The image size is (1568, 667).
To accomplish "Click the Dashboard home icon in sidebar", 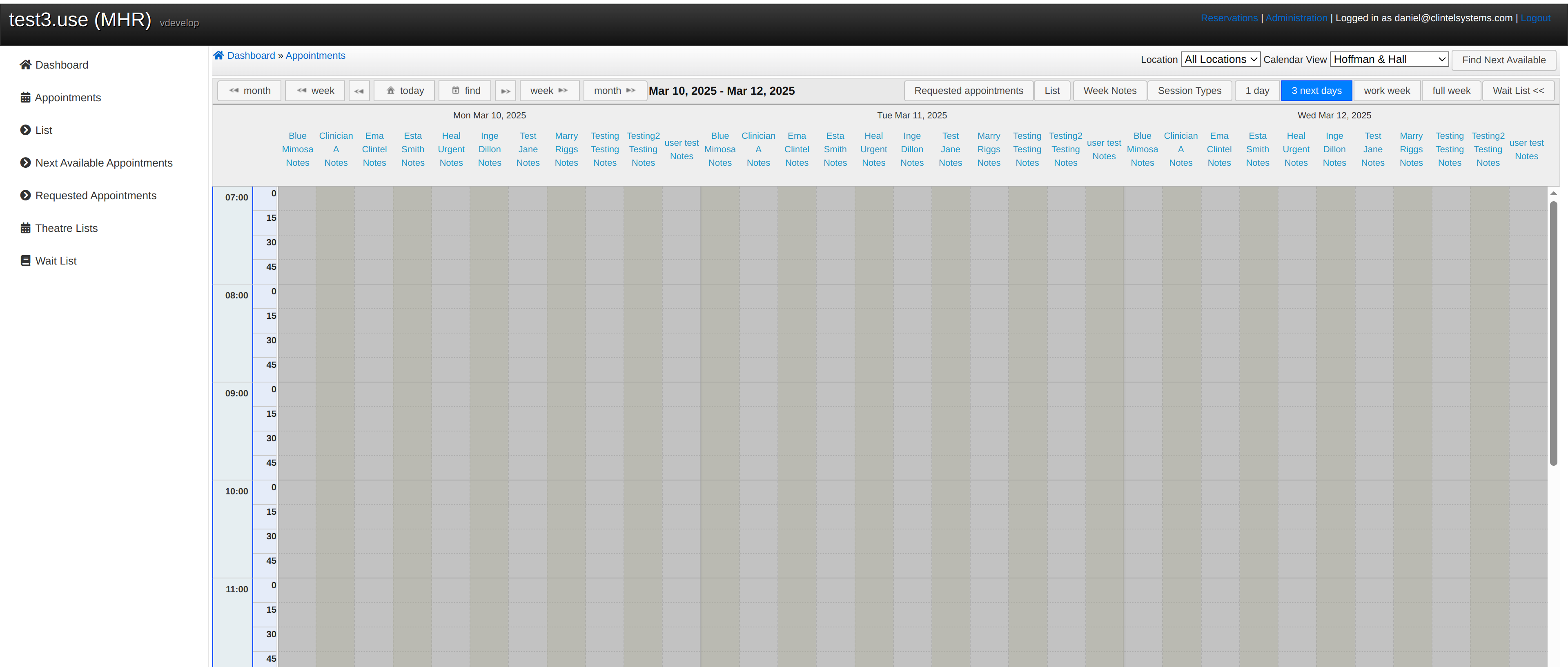I will point(25,64).
